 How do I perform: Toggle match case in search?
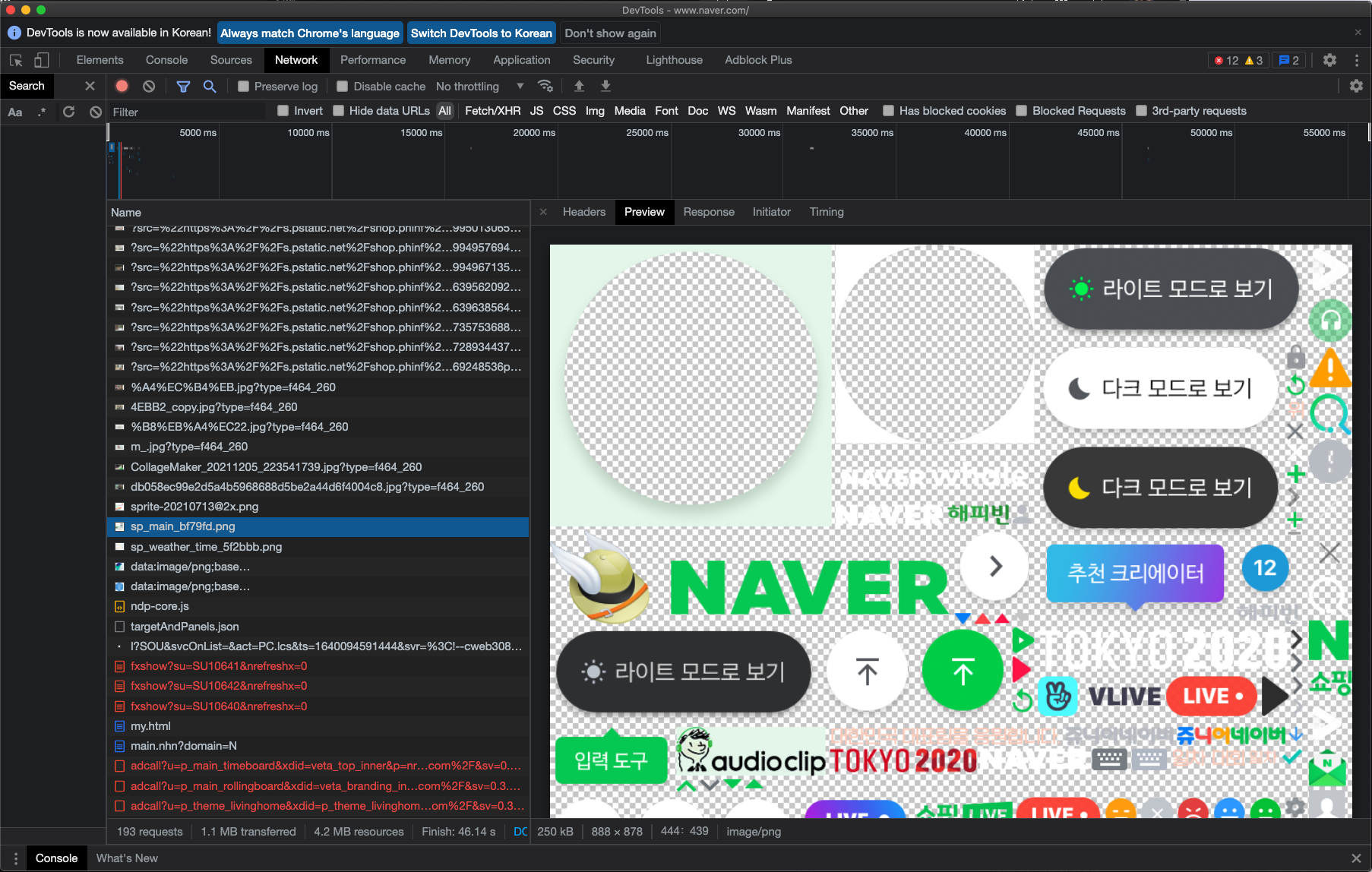point(15,112)
